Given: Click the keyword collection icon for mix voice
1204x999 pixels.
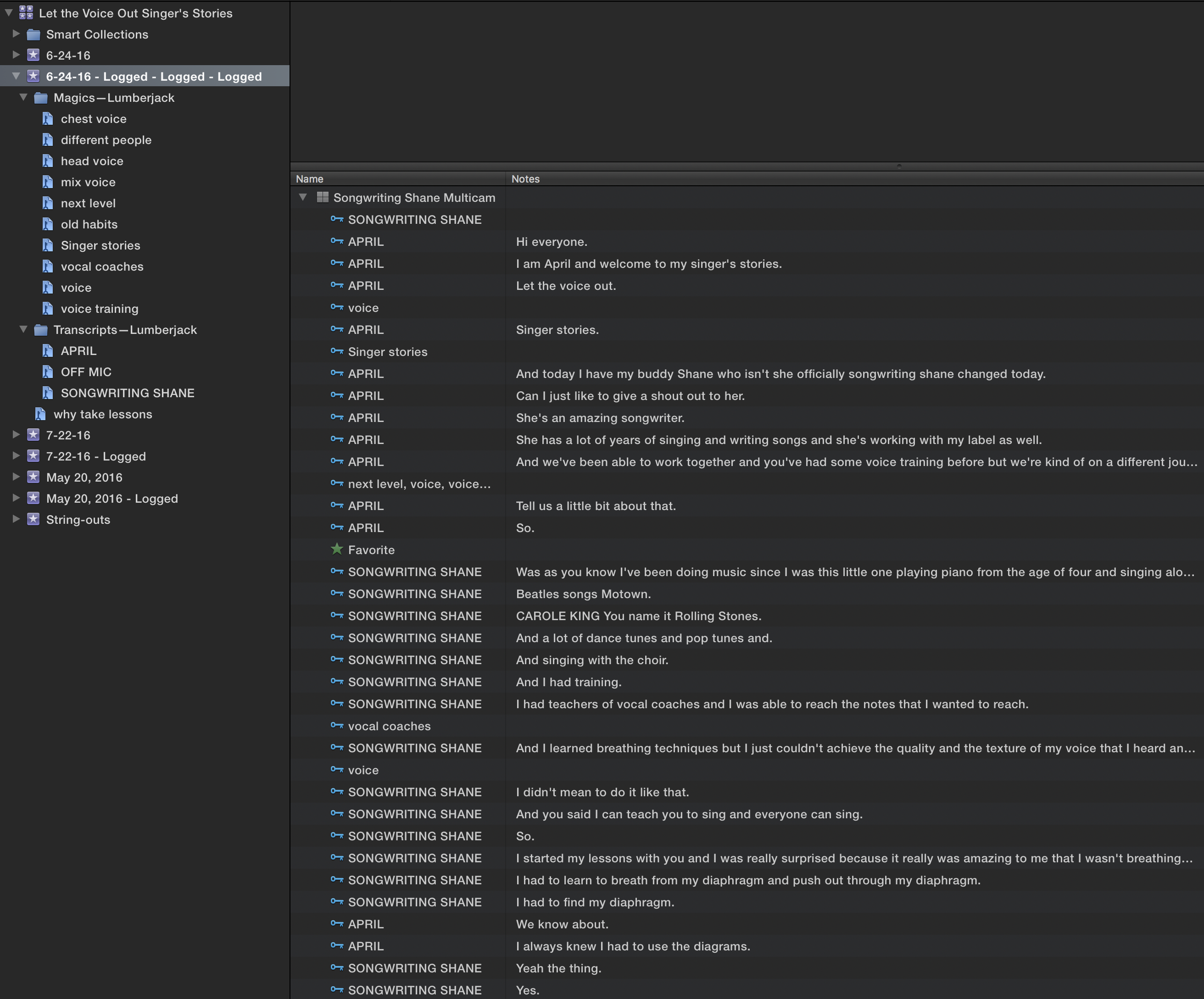Looking at the screenshot, I should (x=48, y=182).
